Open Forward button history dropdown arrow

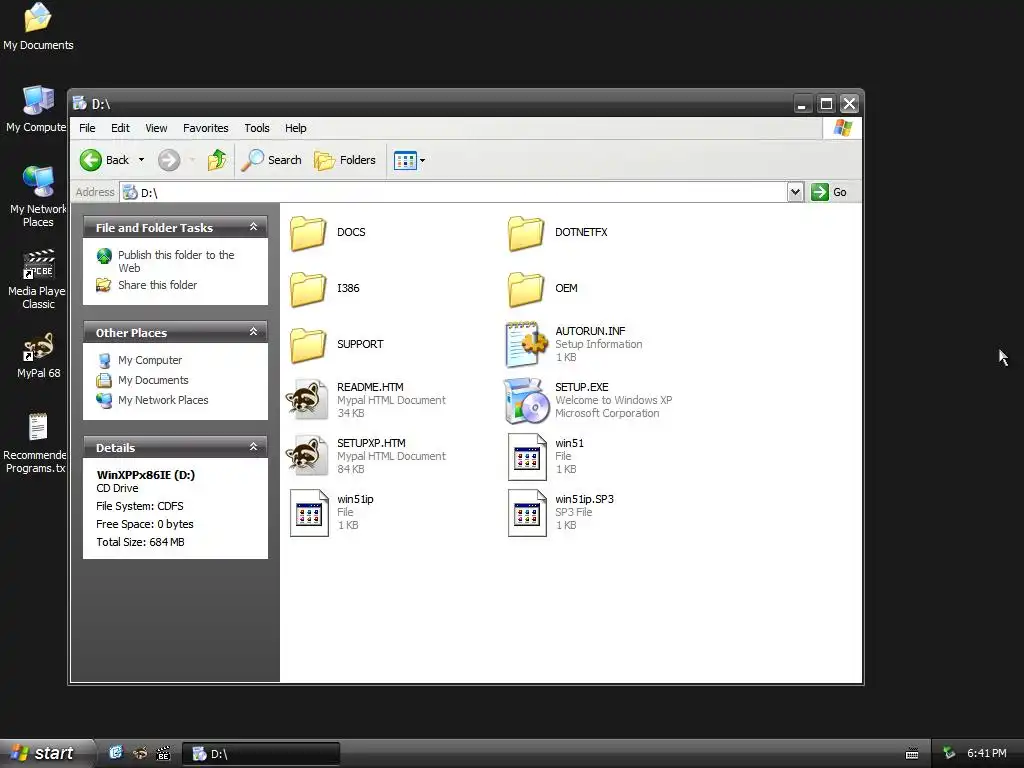(x=192, y=160)
